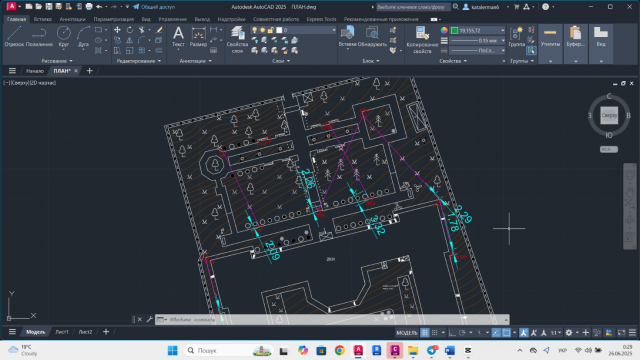Open Свойства слоя layer properties
Screen dimensions: 640x360
[x=237, y=40]
